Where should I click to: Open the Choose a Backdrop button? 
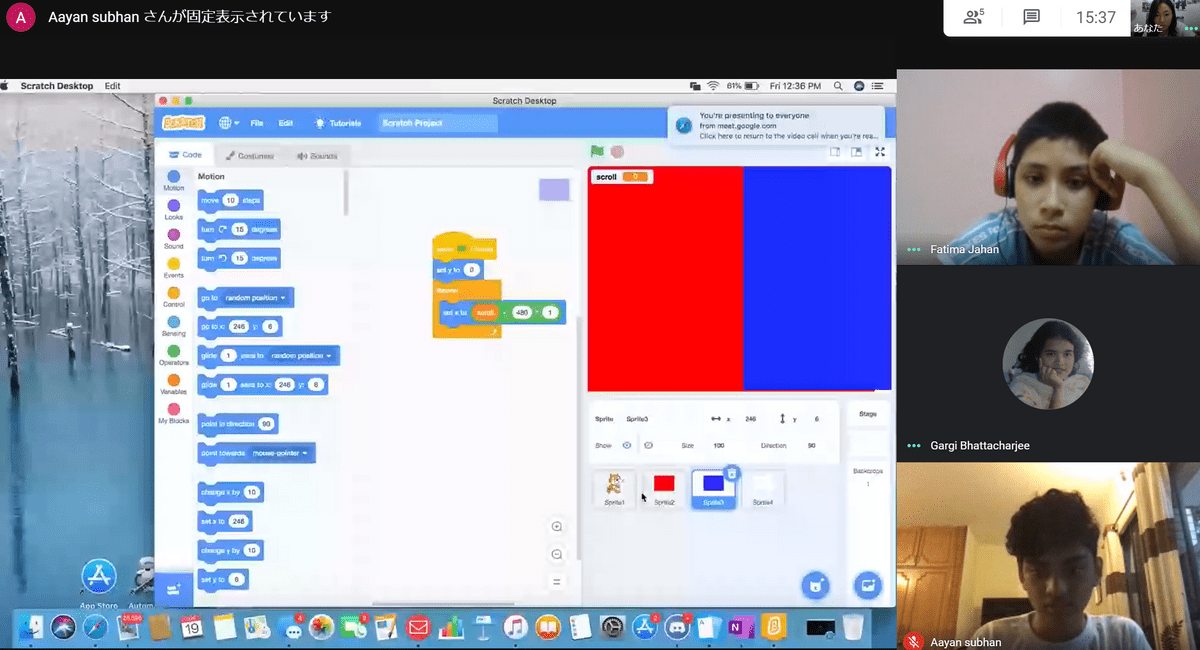[867, 586]
